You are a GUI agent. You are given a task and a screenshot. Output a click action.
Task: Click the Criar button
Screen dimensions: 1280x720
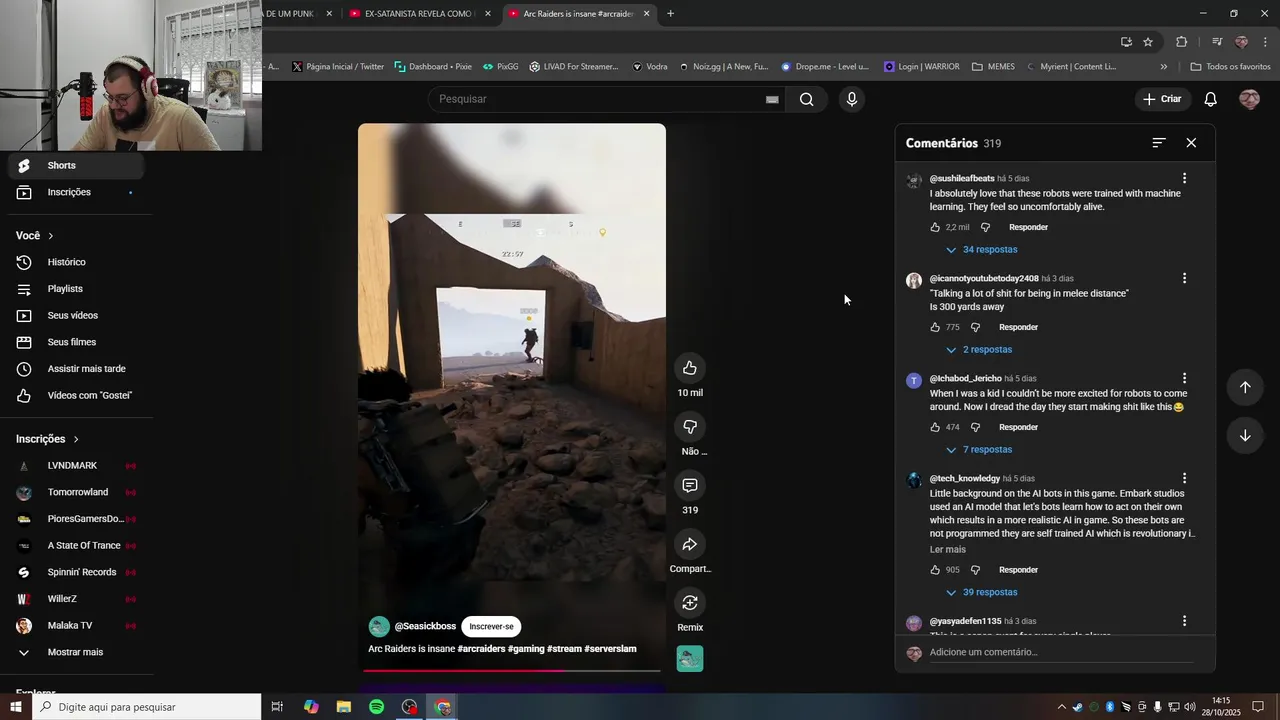pyautogui.click(x=1162, y=99)
